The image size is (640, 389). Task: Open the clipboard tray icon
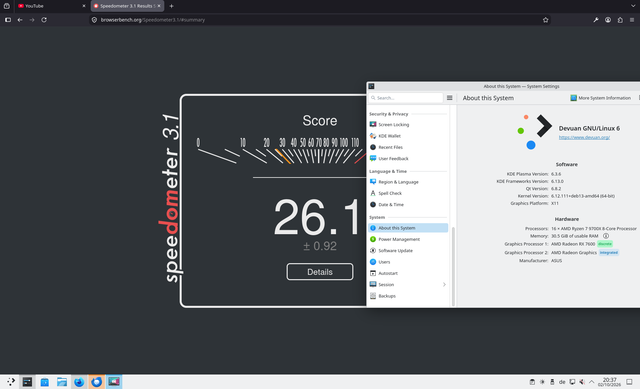pyautogui.click(x=532, y=382)
